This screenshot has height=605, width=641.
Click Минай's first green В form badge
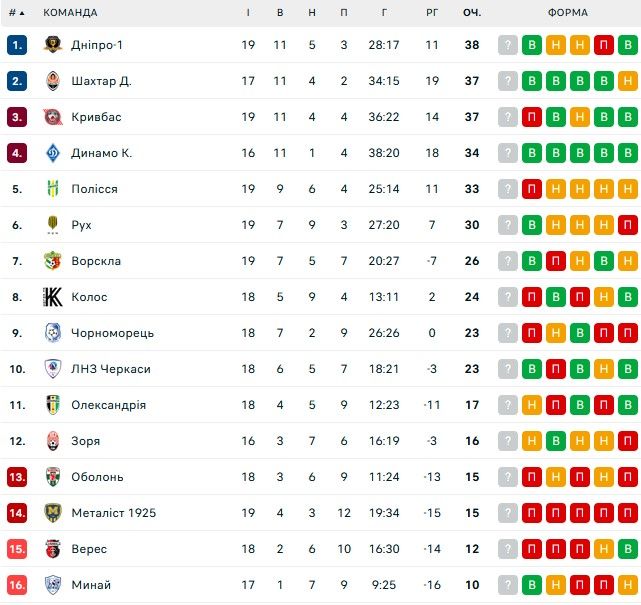click(x=532, y=585)
